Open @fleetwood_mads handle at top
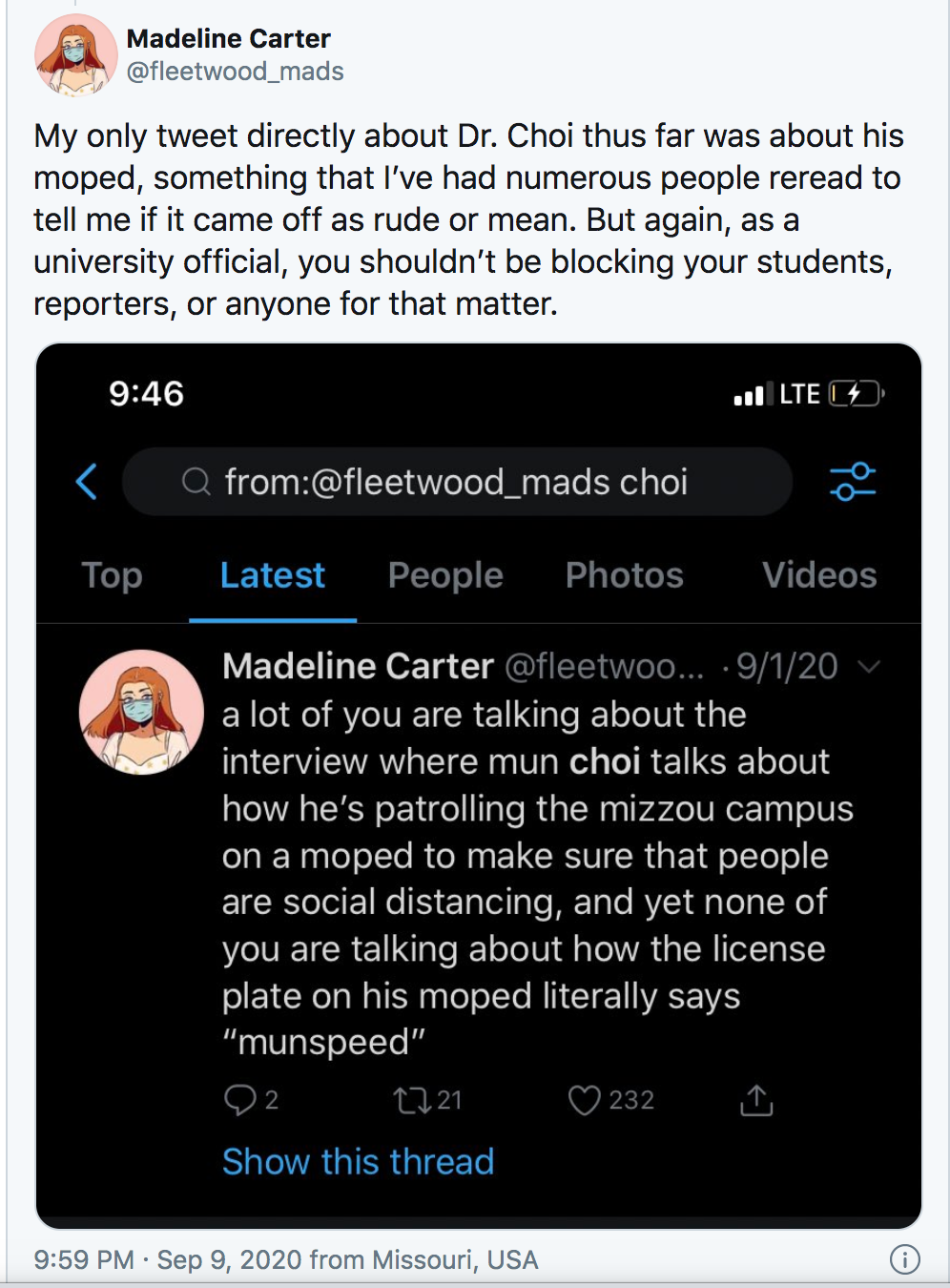Viewport: 950px width, 1288px height. pos(235,72)
